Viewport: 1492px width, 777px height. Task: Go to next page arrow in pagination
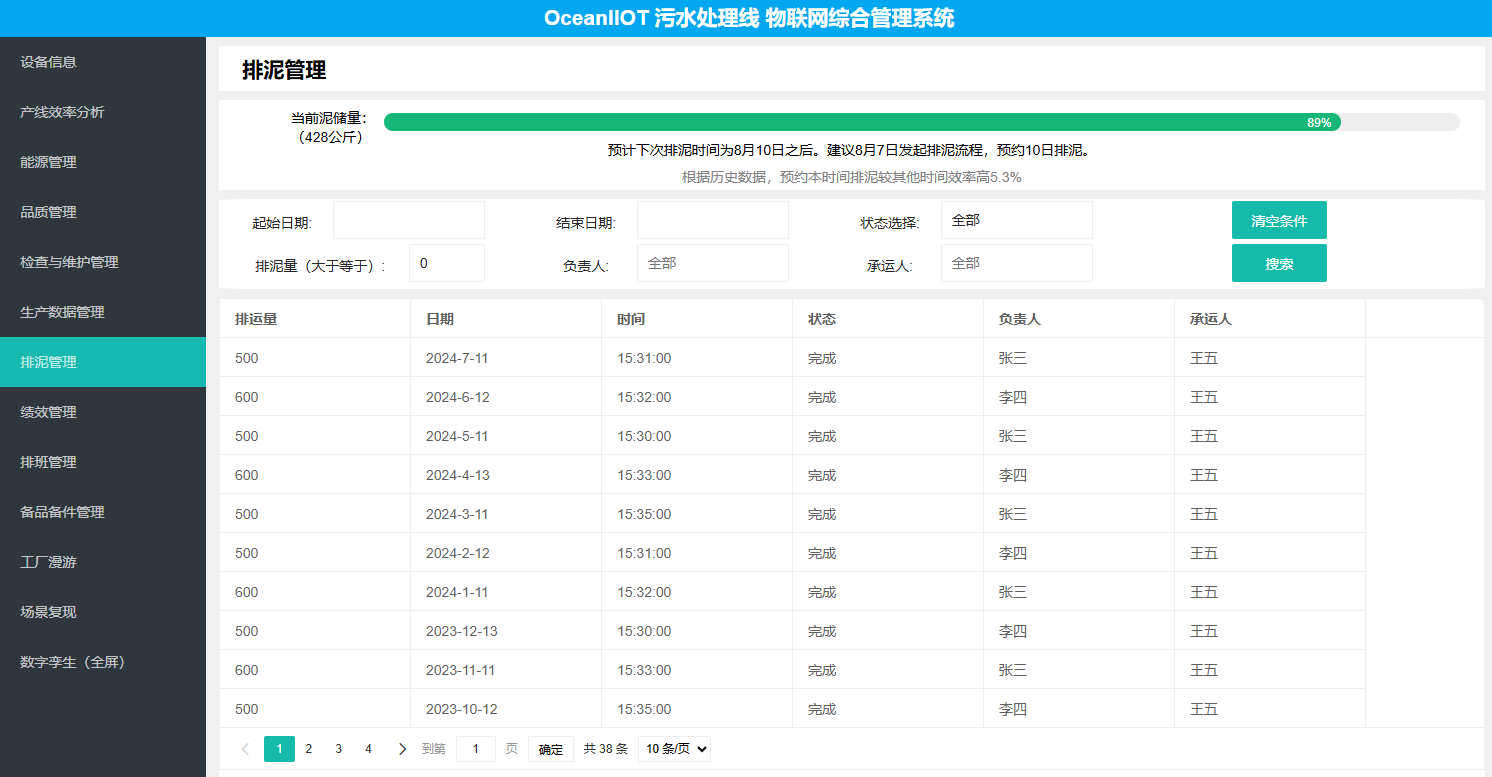click(x=402, y=749)
